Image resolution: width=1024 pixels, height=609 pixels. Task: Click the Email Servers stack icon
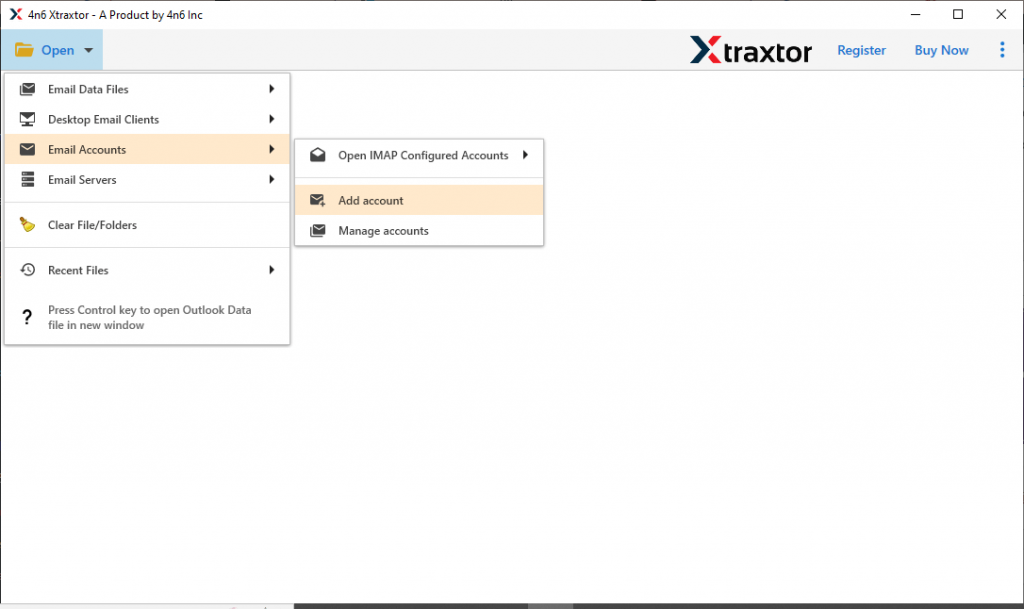coord(28,180)
